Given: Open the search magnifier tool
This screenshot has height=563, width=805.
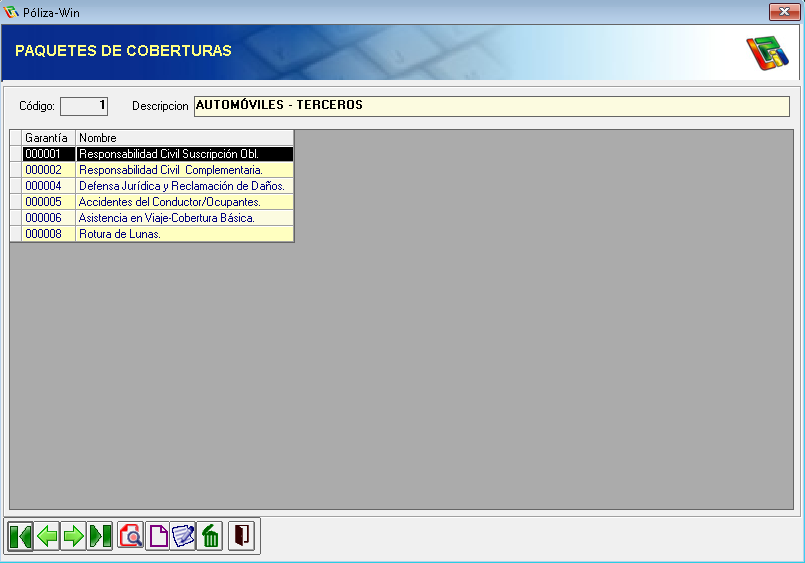Looking at the screenshot, I should point(131,536).
